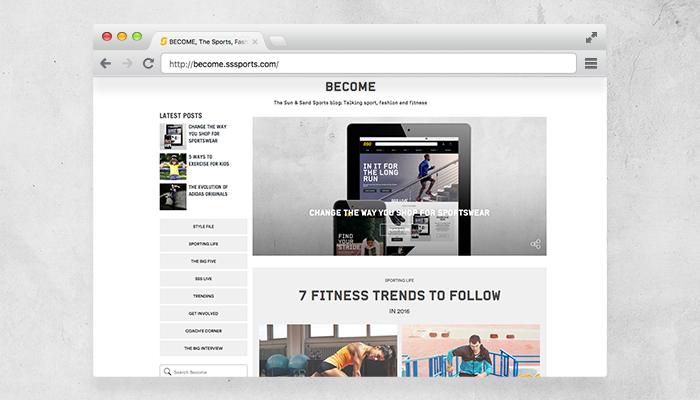The width and height of the screenshot is (700, 400).
Task: Toggle fullscreen with the expand arrows icon
Action: coord(592,38)
